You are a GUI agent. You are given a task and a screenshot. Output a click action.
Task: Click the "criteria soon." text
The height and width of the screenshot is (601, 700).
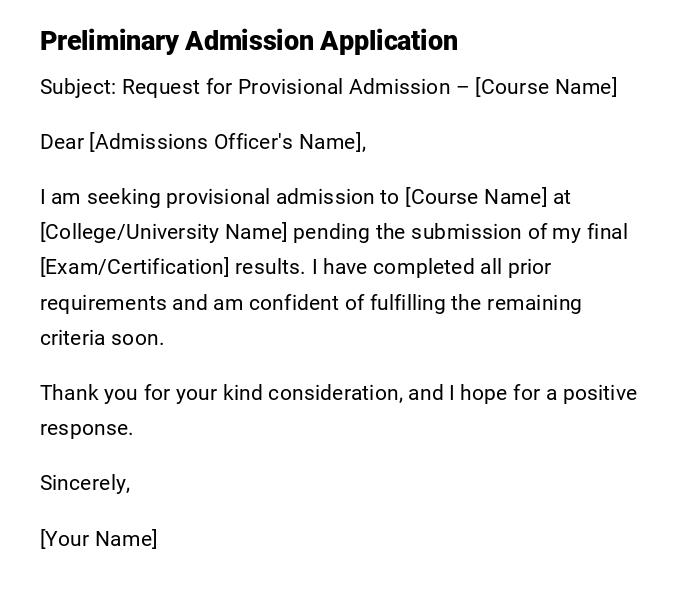101,338
